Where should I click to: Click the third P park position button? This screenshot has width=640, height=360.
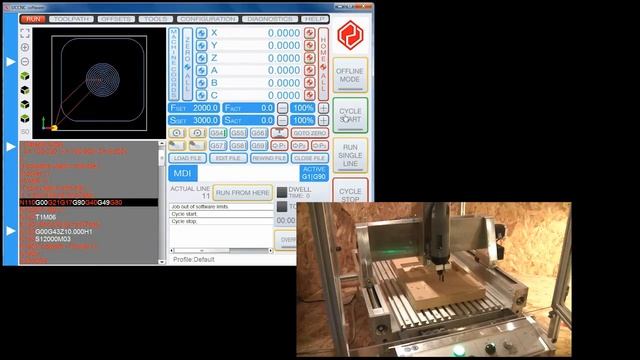[x=320, y=145]
